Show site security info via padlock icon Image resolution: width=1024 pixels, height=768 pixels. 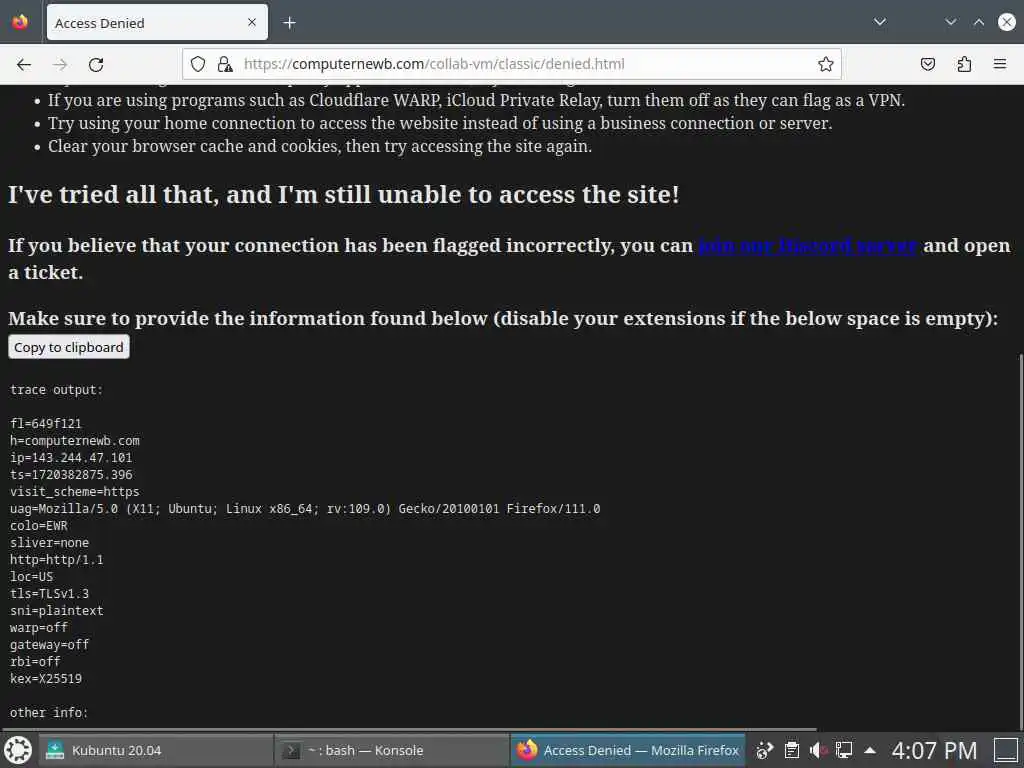point(225,64)
